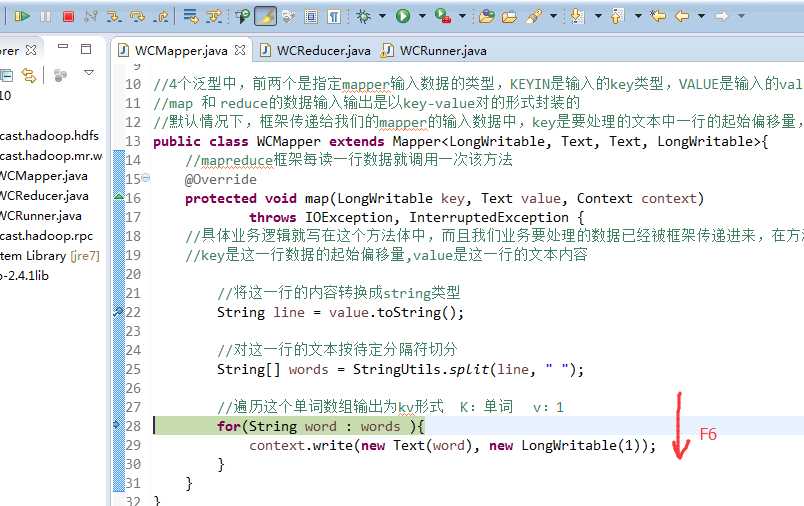Switch to the WCRunner.java editor tab
This screenshot has height=506, width=804.
click(x=435, y=50)
